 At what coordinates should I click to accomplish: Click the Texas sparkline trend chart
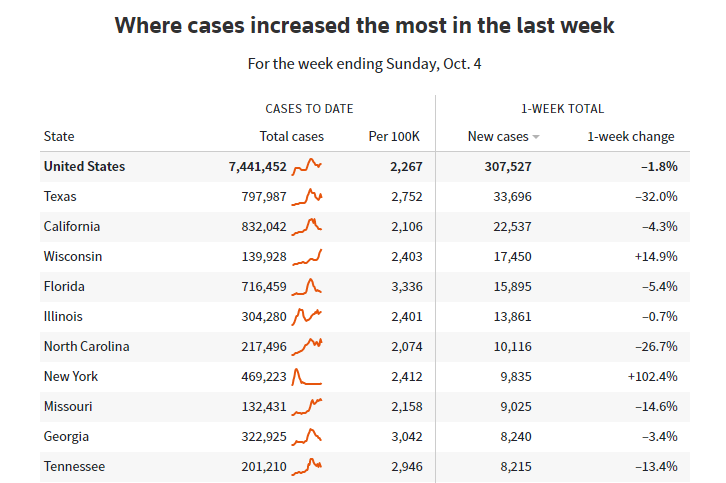click(x=307, y=196)
